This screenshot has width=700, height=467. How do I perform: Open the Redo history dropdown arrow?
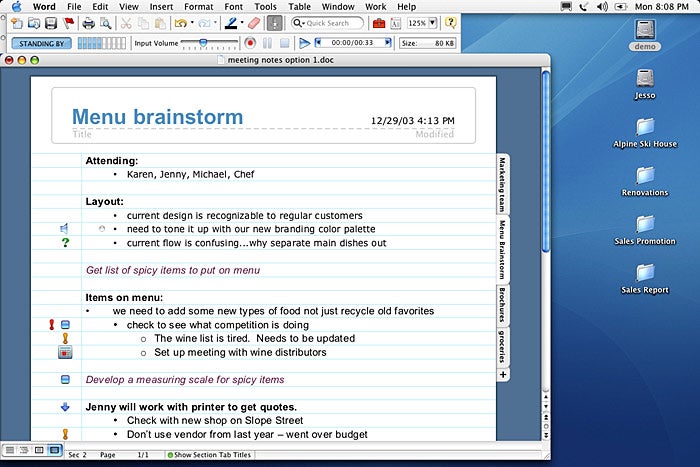pos(215,22)
